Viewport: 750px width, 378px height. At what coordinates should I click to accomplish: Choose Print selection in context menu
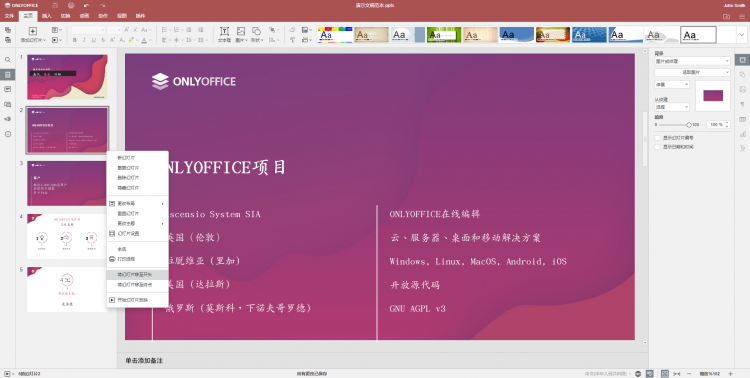click(137, 259)
